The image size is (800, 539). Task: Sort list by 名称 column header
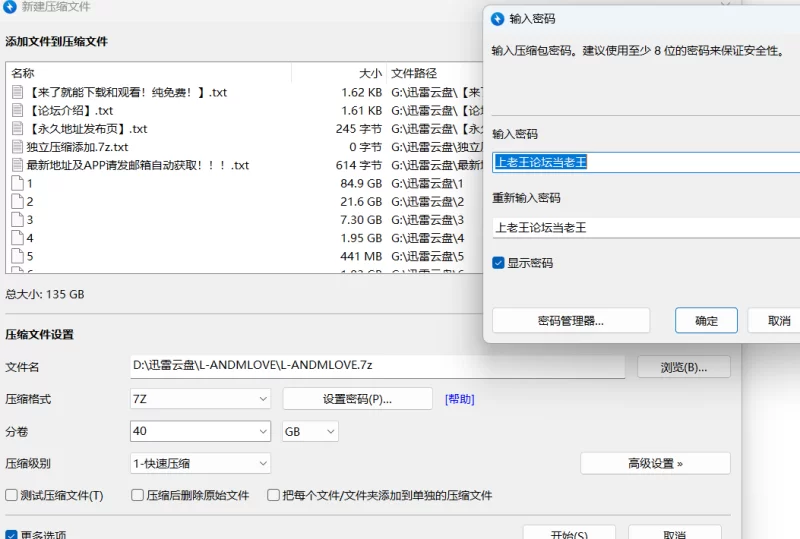[150, 73]
